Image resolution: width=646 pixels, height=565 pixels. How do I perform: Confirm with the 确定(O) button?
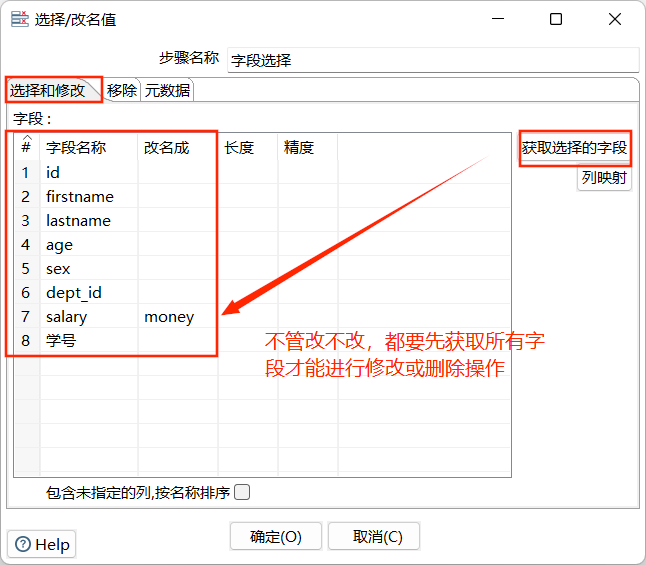[x=276, y=537]
